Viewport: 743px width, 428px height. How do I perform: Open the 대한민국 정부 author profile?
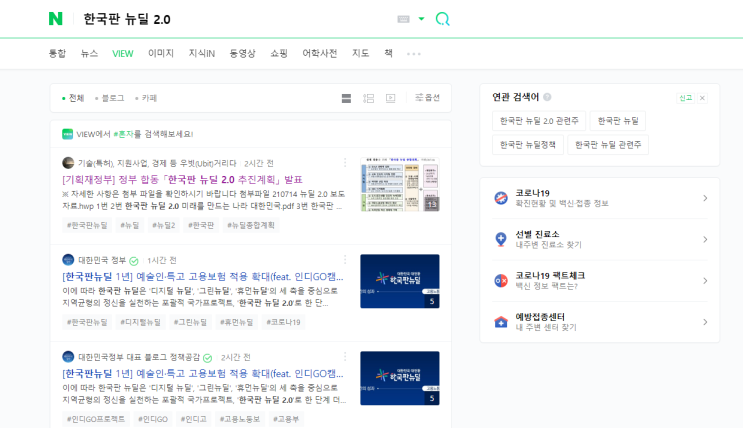(x=102, y=260)
